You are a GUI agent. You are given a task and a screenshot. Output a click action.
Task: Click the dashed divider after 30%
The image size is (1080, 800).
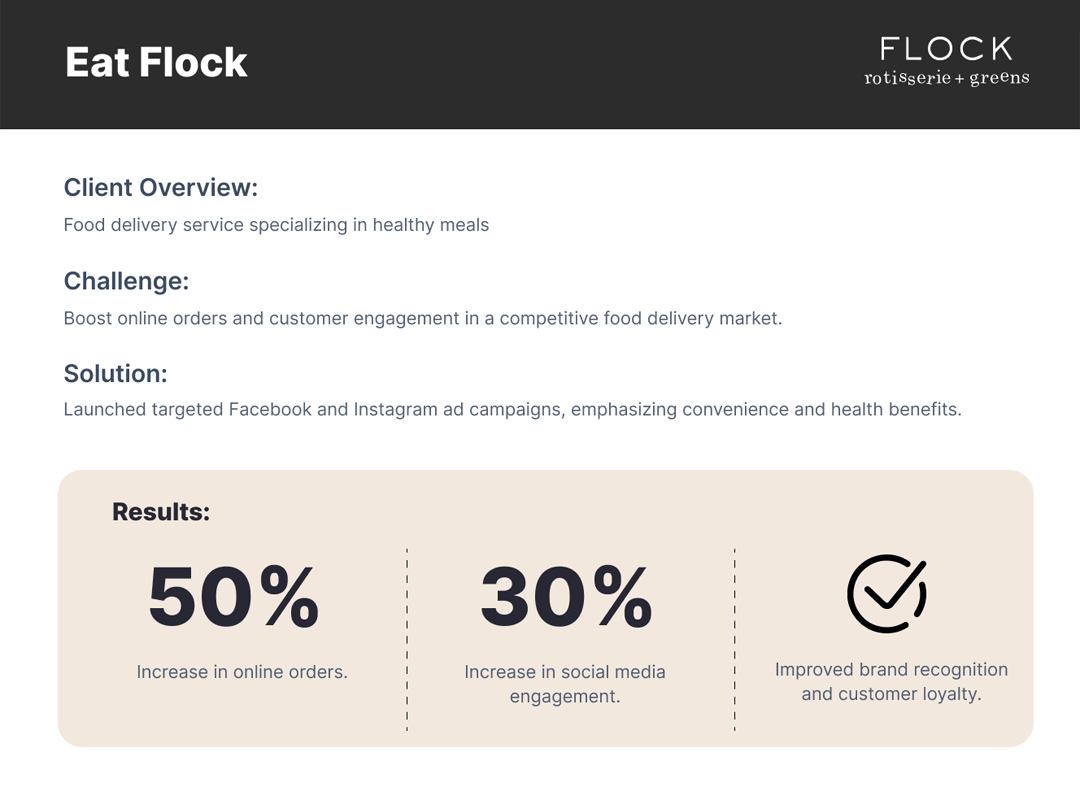735,639
